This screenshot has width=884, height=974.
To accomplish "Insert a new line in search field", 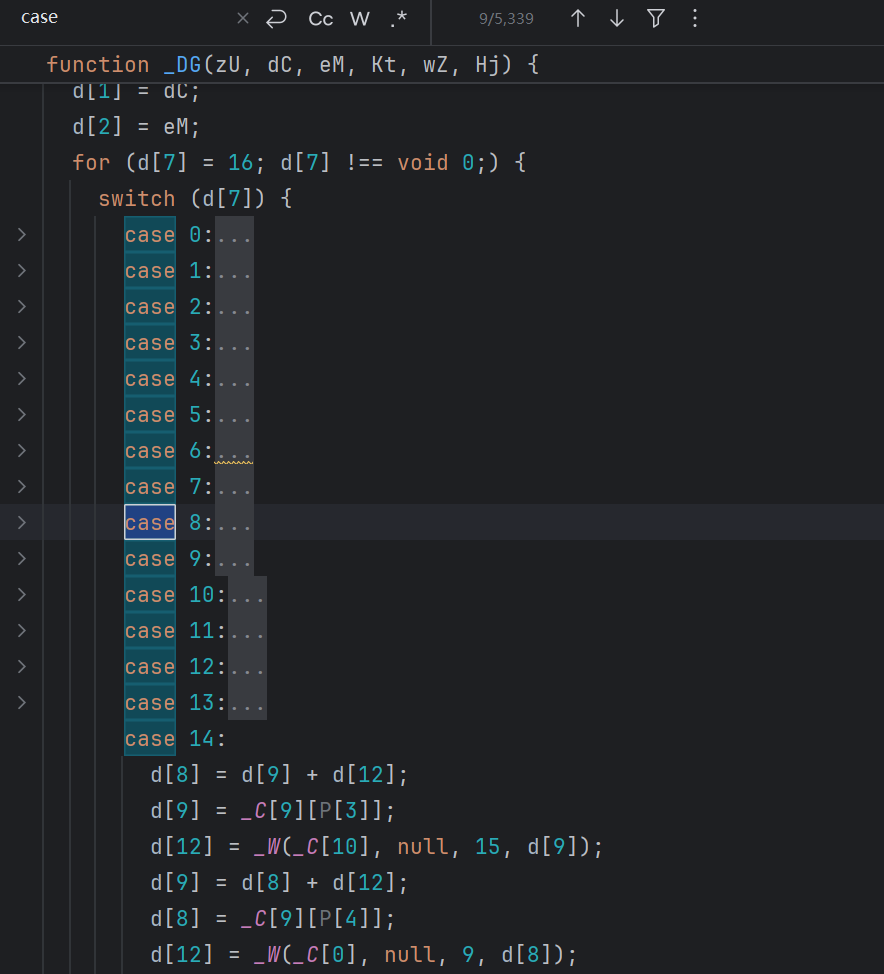I will point(276,19).
